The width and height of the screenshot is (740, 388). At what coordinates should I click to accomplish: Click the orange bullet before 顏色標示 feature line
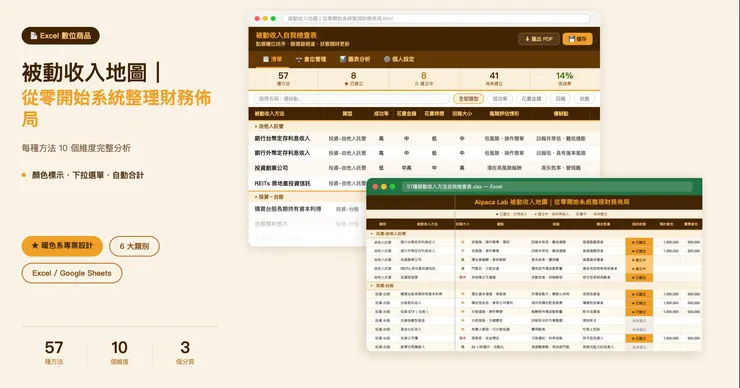point(24,175)
